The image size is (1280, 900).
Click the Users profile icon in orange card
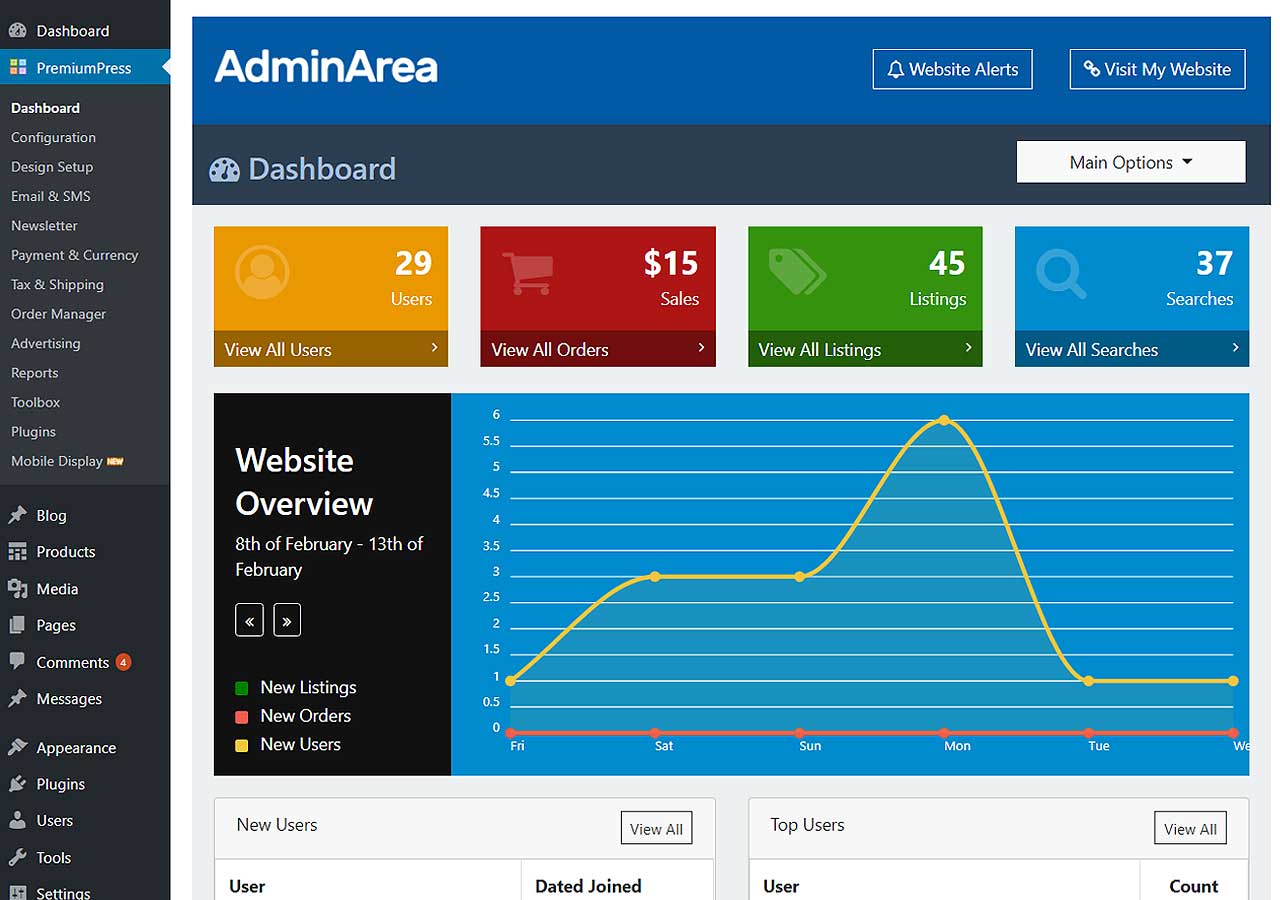pyautogui.click(x=262, y=270)
